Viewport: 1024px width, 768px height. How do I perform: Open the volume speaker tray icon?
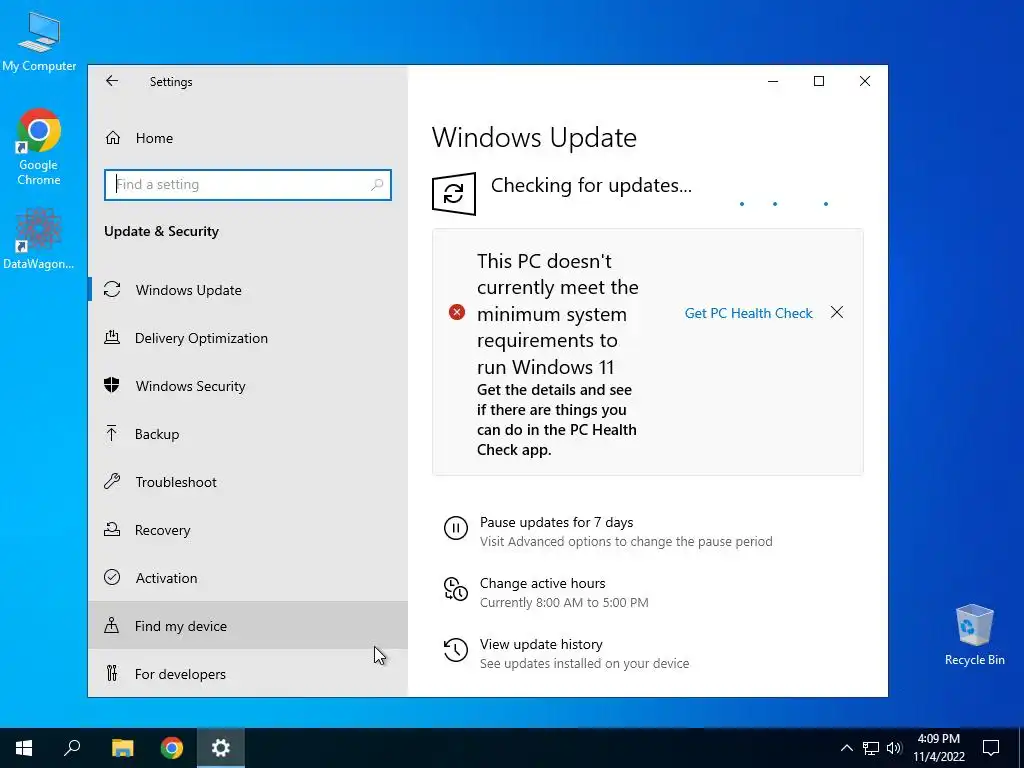click(x=894, y=748)
